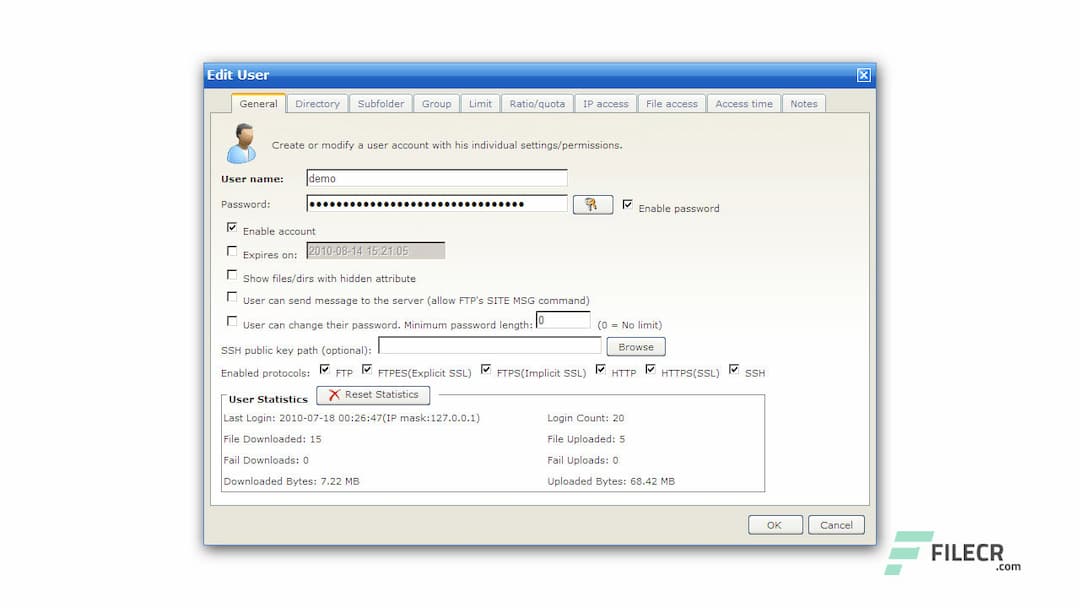
Task: Click Browse for SSH public key path
Action: (636, 346)
